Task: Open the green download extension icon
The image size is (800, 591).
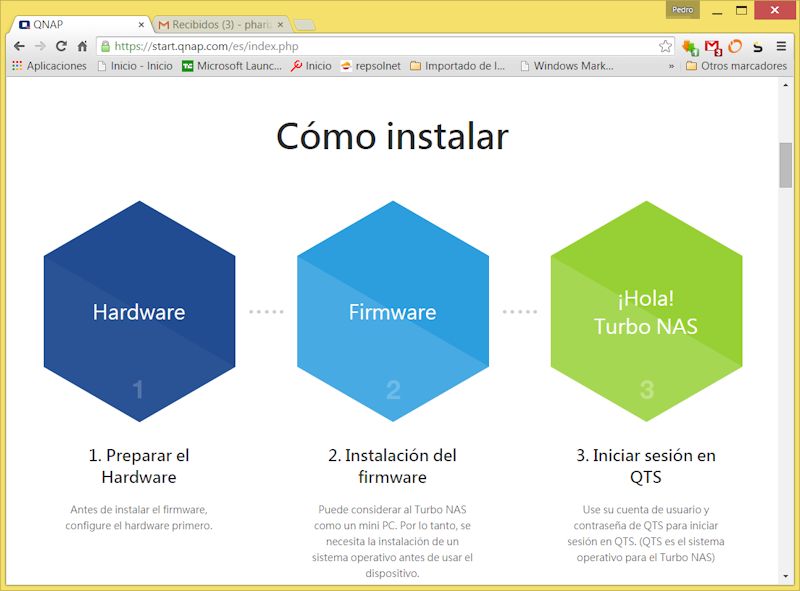Action: pyautogui.click(x=690, y=47)
